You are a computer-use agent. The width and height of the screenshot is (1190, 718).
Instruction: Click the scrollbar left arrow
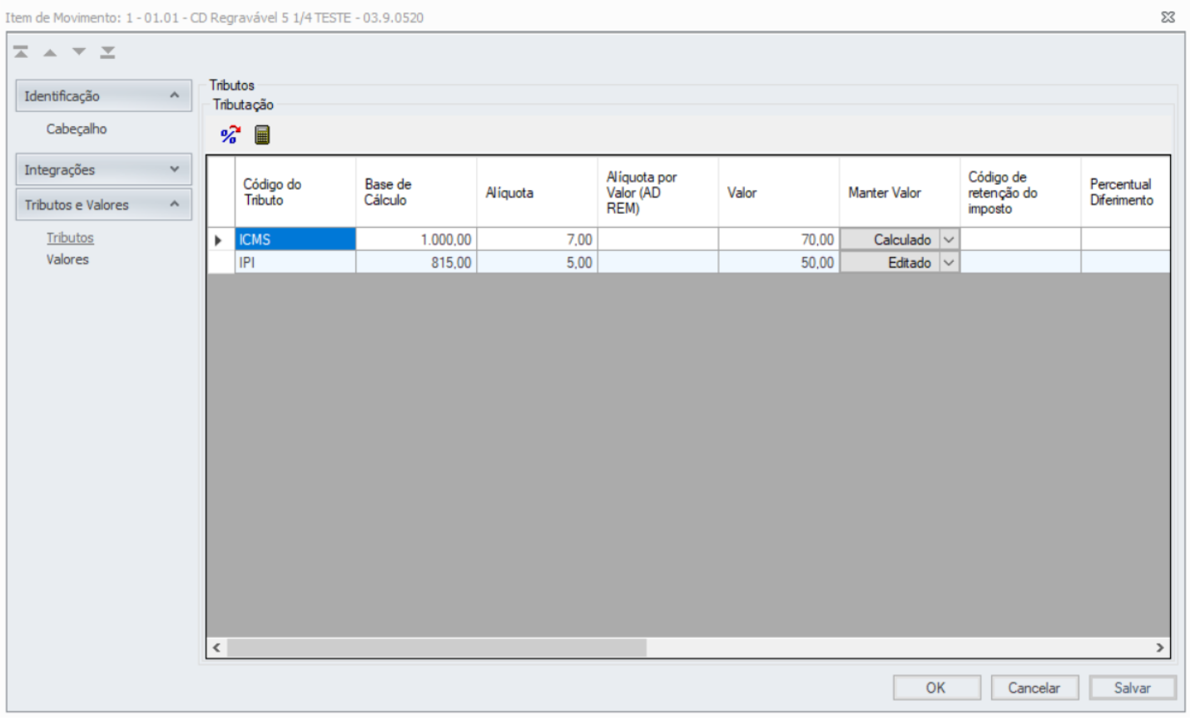(217, 647)
